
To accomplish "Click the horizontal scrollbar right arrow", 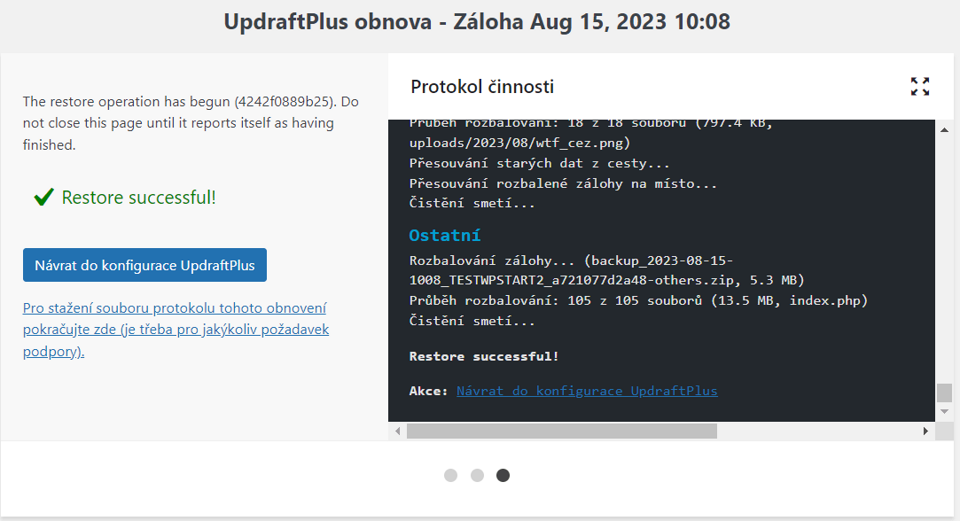I will tap(925, 431).
